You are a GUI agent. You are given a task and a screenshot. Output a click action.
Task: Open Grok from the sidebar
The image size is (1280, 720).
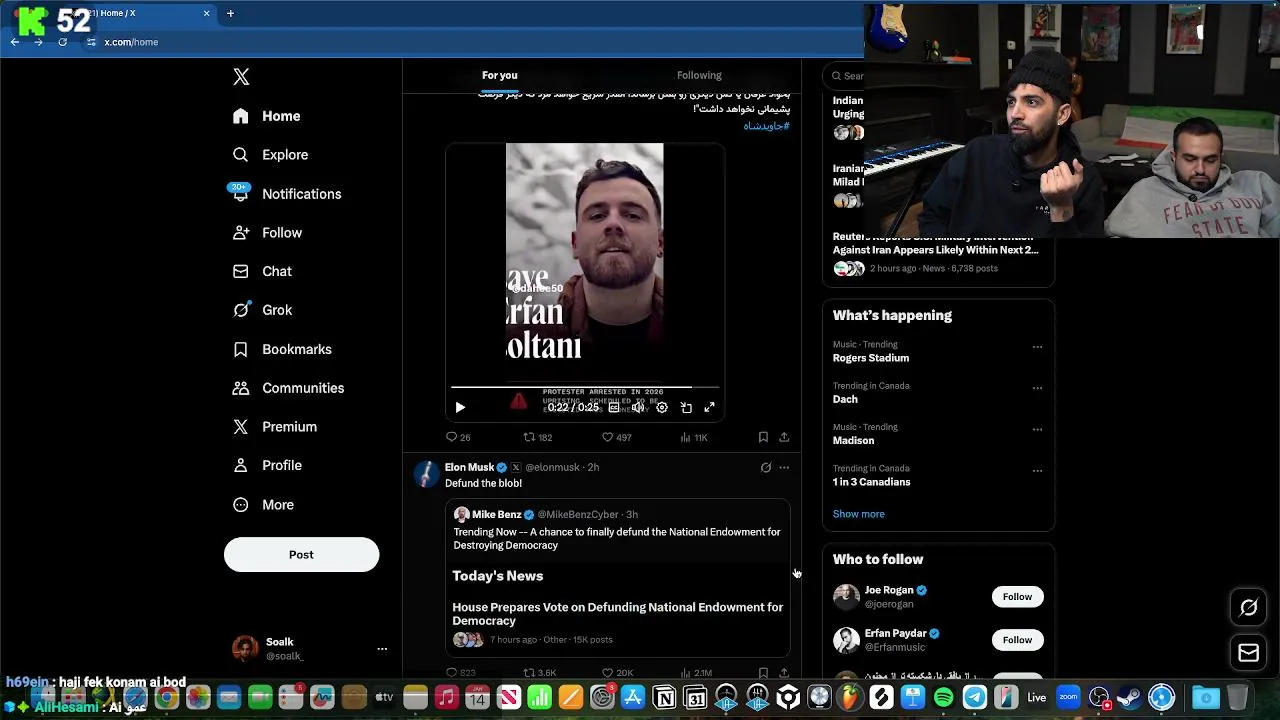(x=262, y=310)
